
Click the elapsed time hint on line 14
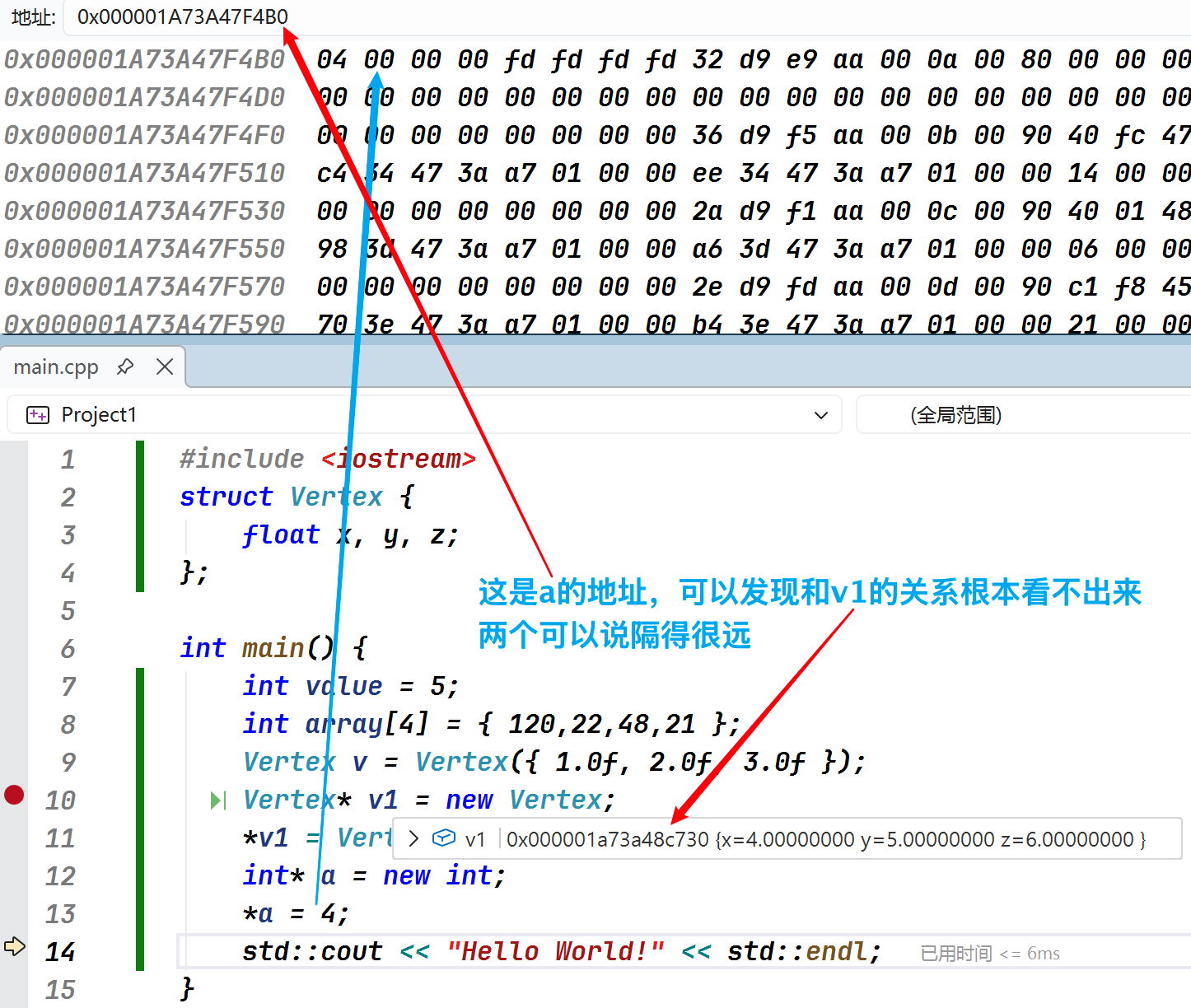[990, 953]
